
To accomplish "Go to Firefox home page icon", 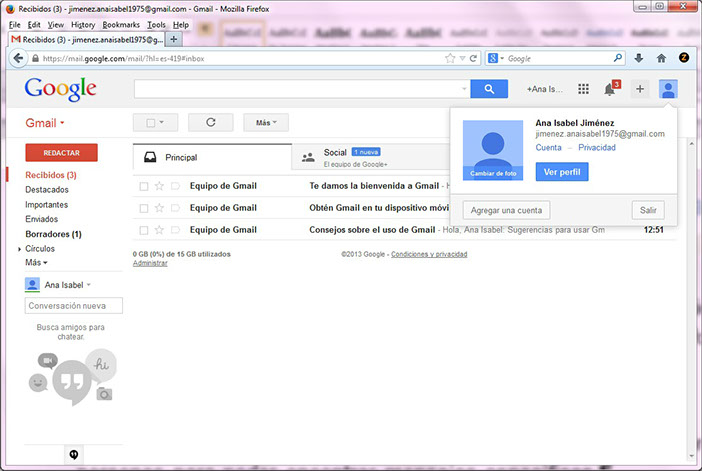I will (x=661, y=58).
